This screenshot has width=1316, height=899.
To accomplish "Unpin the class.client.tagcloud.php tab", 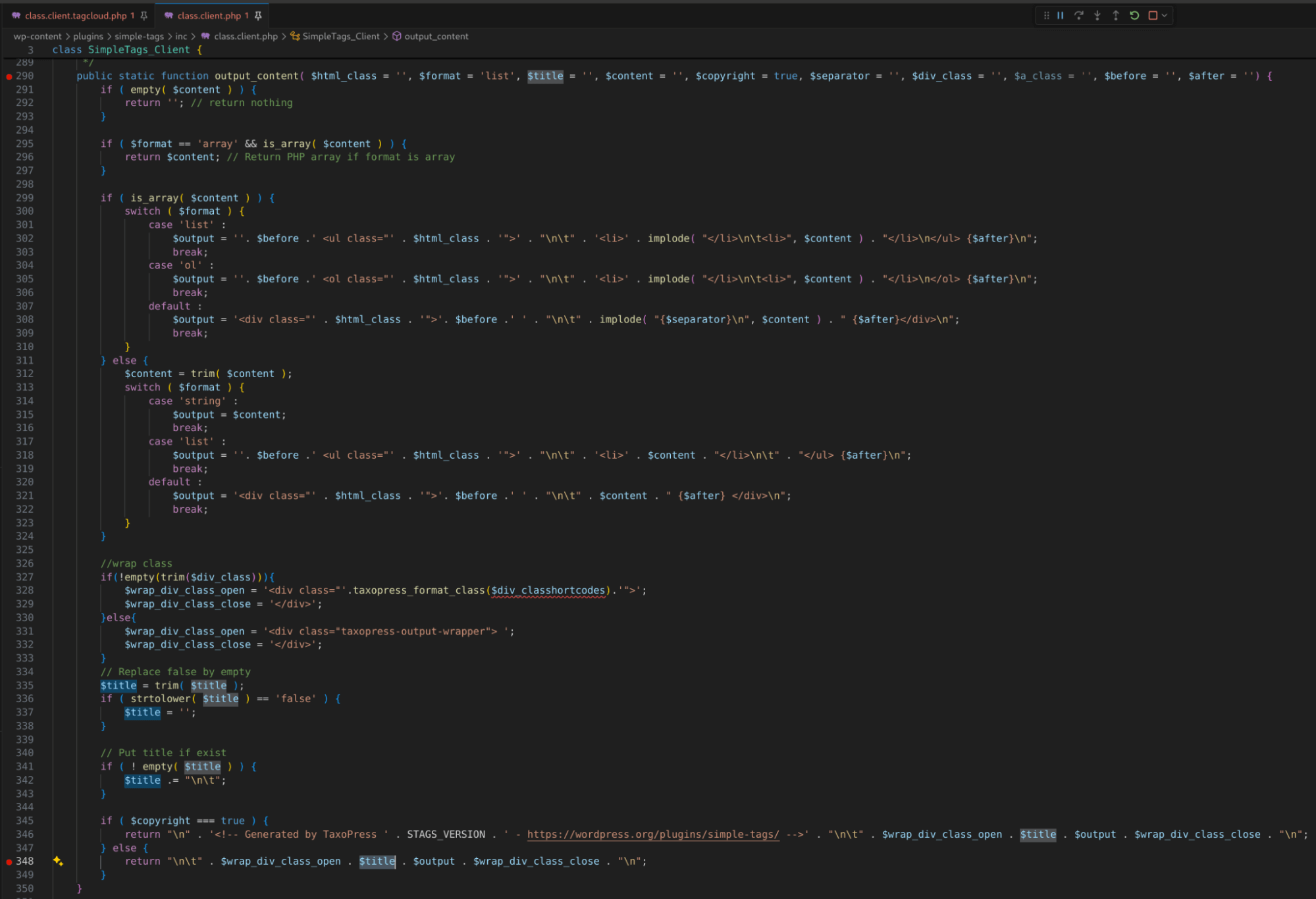I will coord(144,15).
